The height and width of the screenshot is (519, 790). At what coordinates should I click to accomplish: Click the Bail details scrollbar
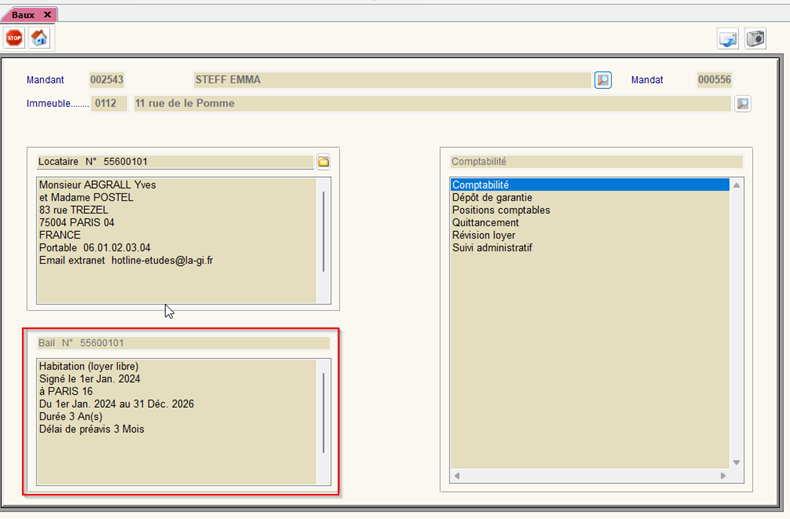[324, 412]
